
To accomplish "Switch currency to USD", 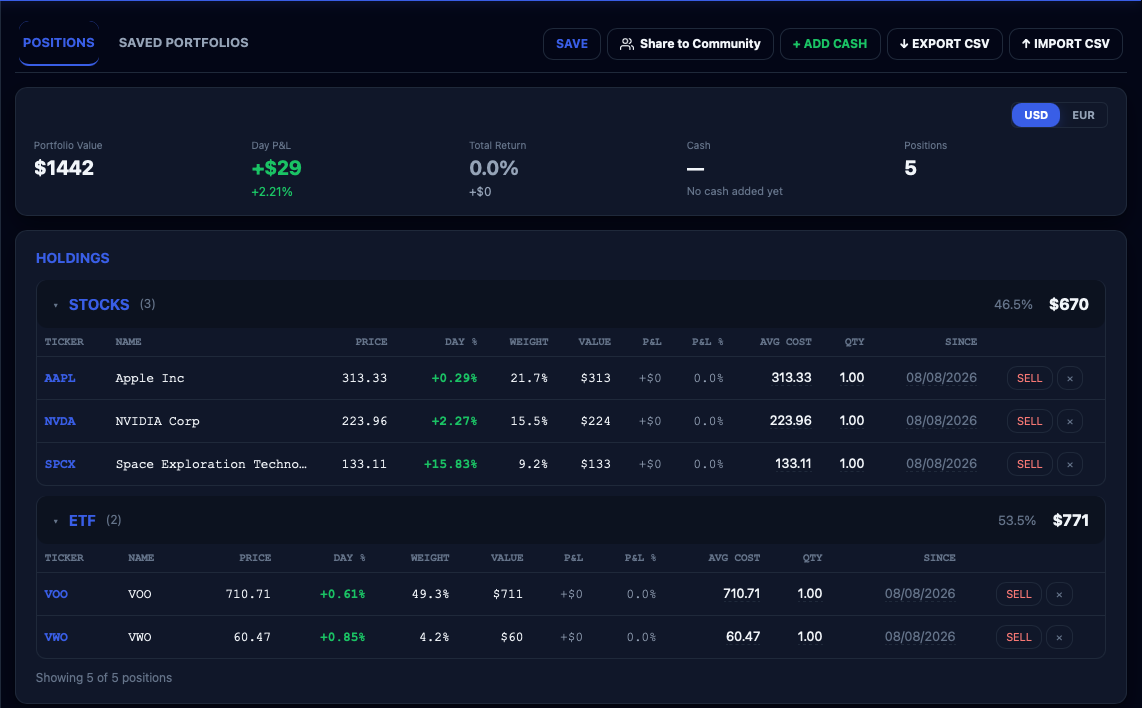I will point(1036,115).
